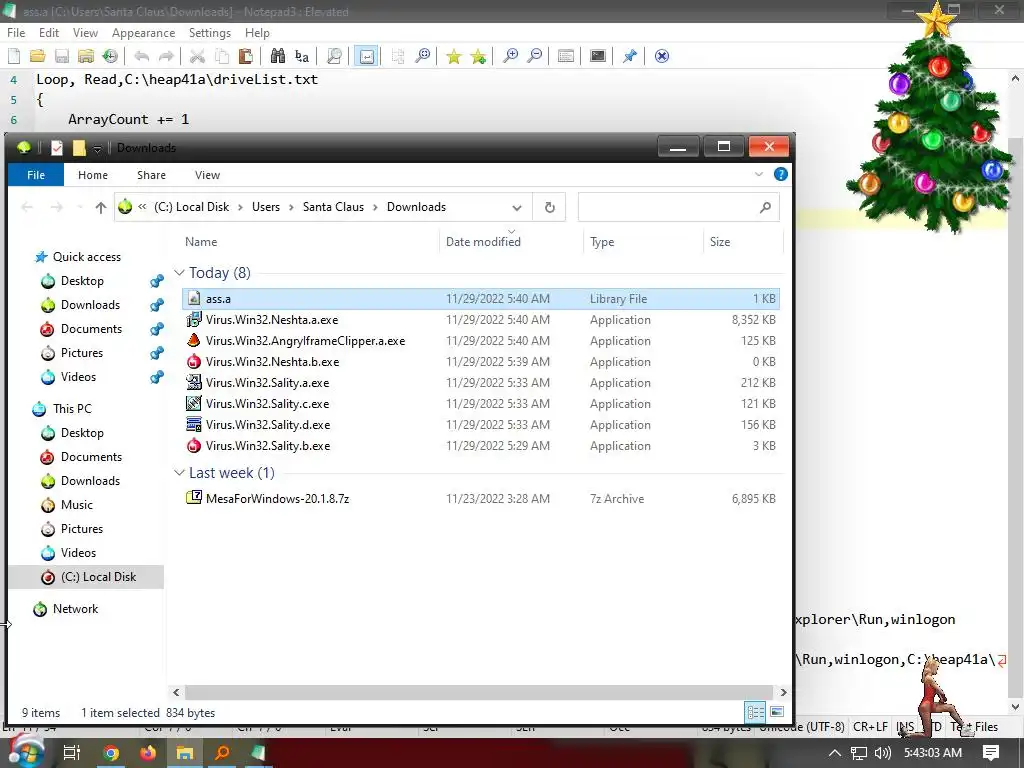Image resolution: width=1024 pixels, height=768 pixels.
Task: Open Firefox from the taskbar
Action: pos(148,753)
